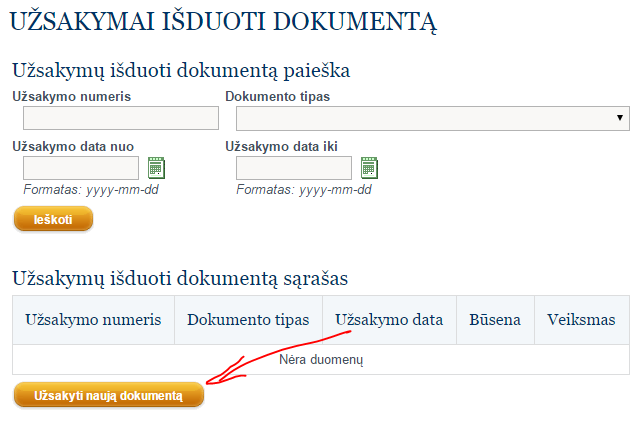Select the Veiksmas column header
The width and height of the screenshot is (644, 429).
pos(581,320)
